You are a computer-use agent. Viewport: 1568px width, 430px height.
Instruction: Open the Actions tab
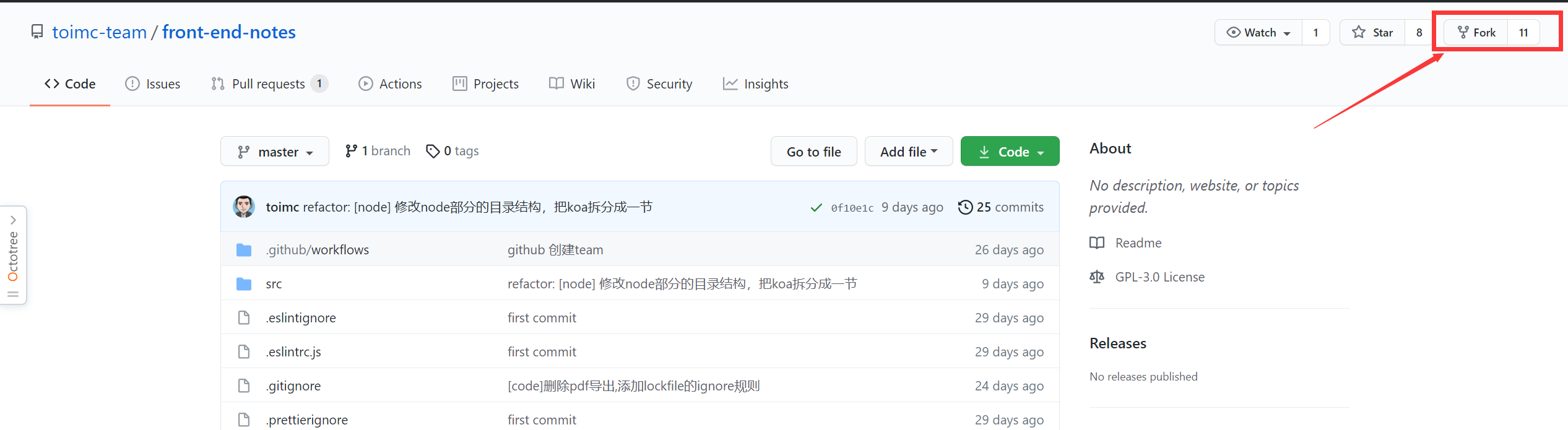(391, 84)
